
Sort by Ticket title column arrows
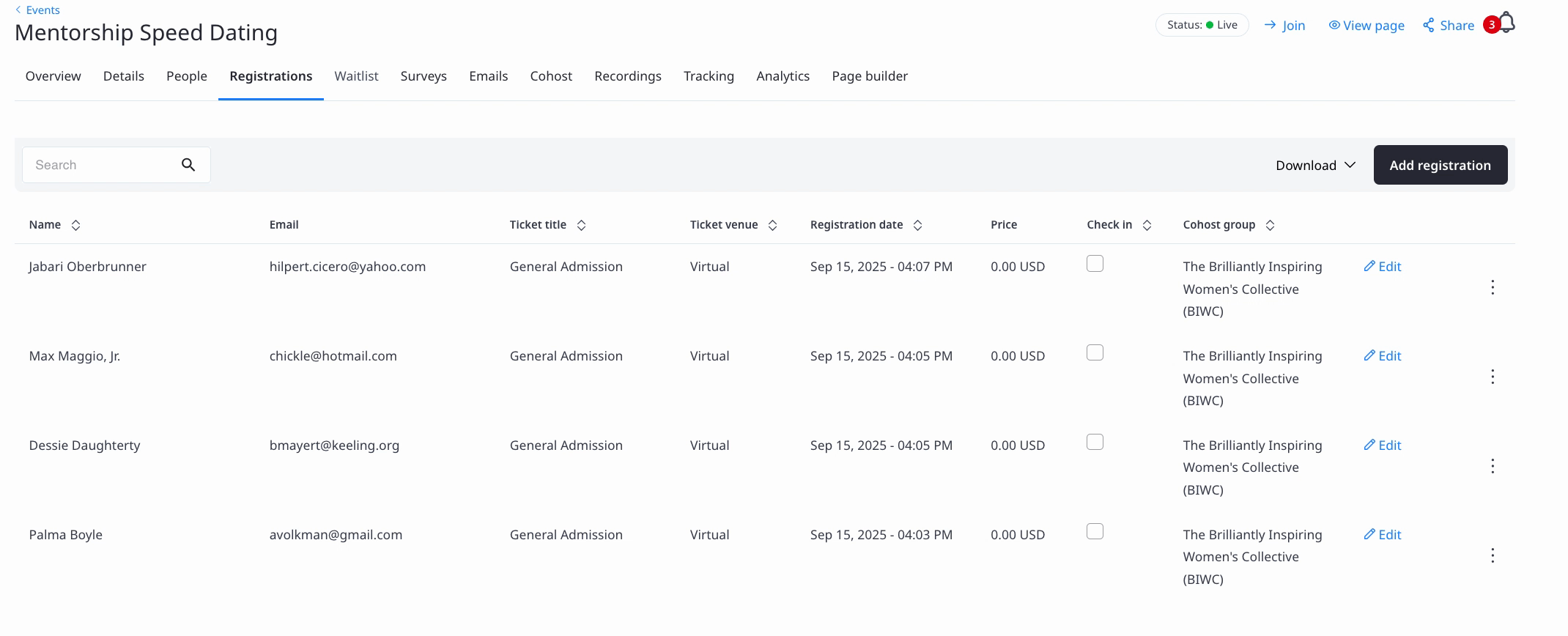581,226
